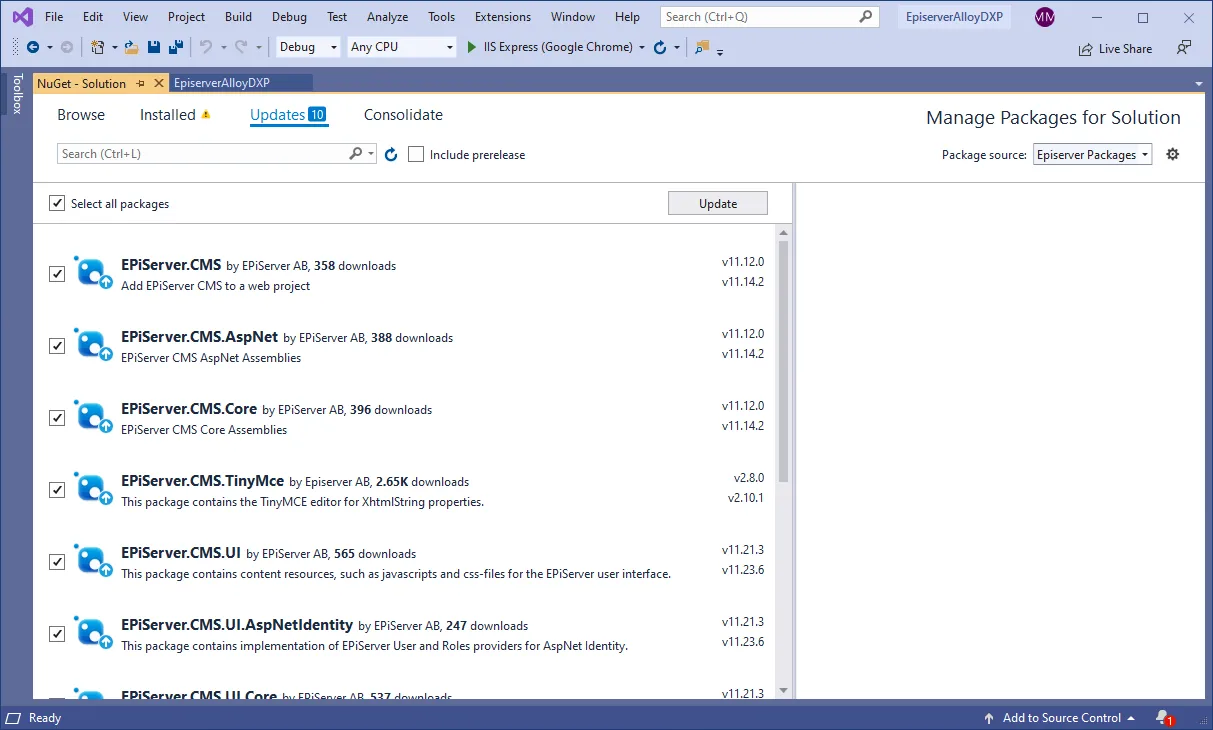Screen dimensions: 1213x730
Task: Open the Build menu
Action: tap(238, 17)
